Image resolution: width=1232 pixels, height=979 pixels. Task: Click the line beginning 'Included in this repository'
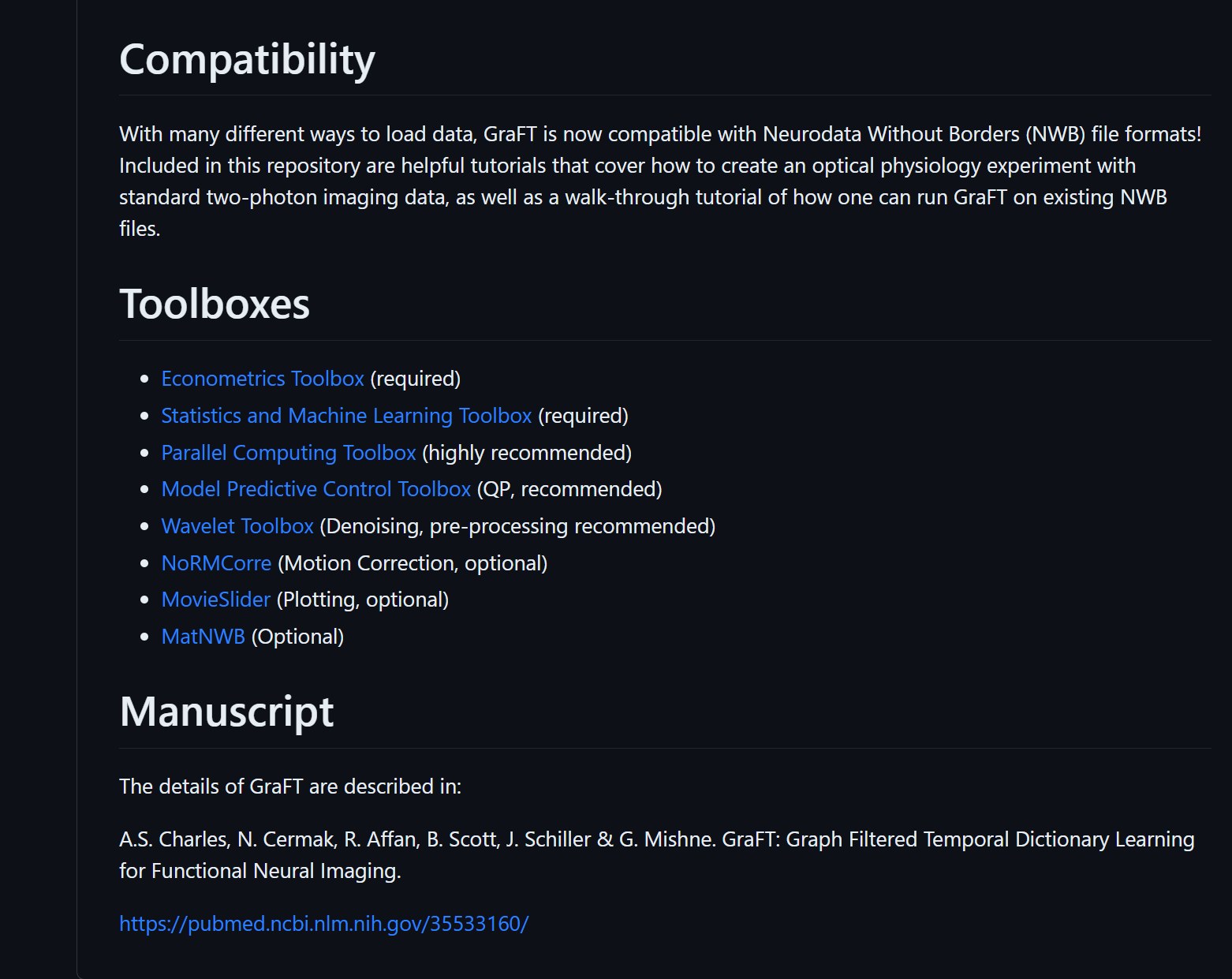click(x=628, y=166)
